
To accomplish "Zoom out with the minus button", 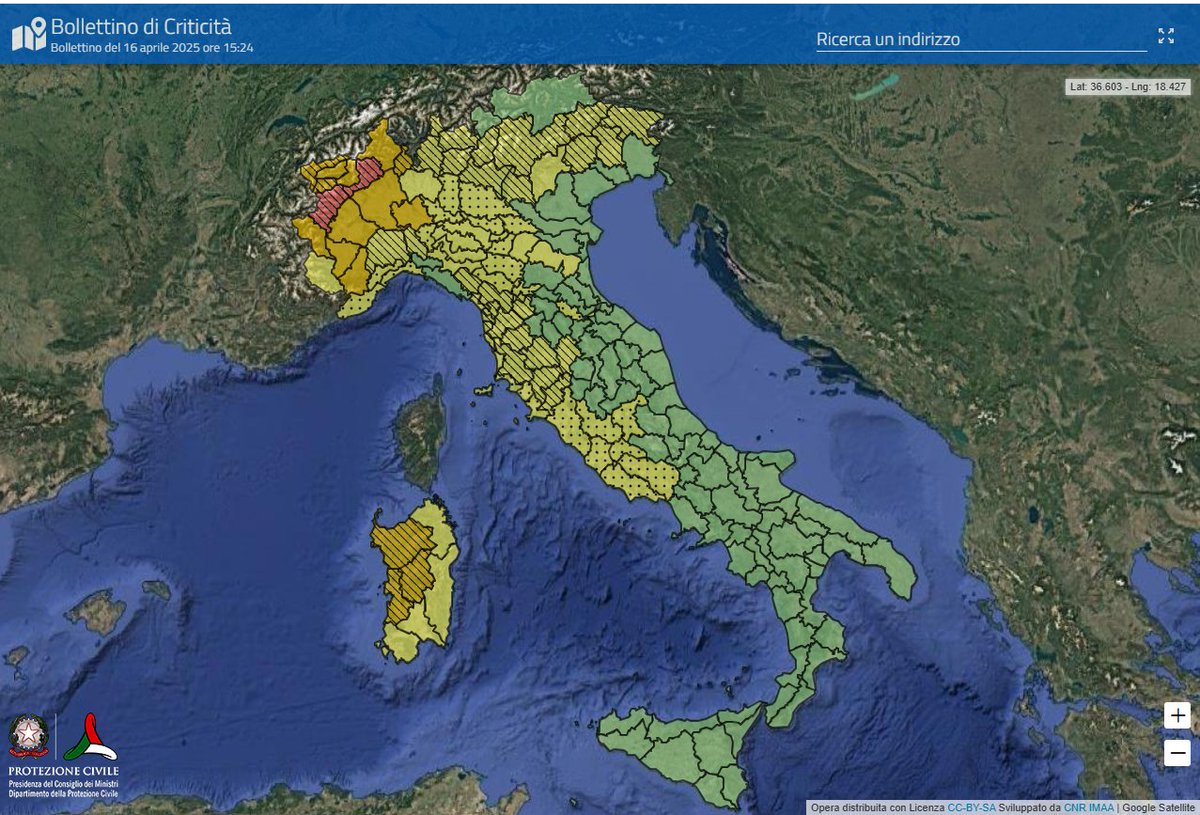I will click(1177, 752).
